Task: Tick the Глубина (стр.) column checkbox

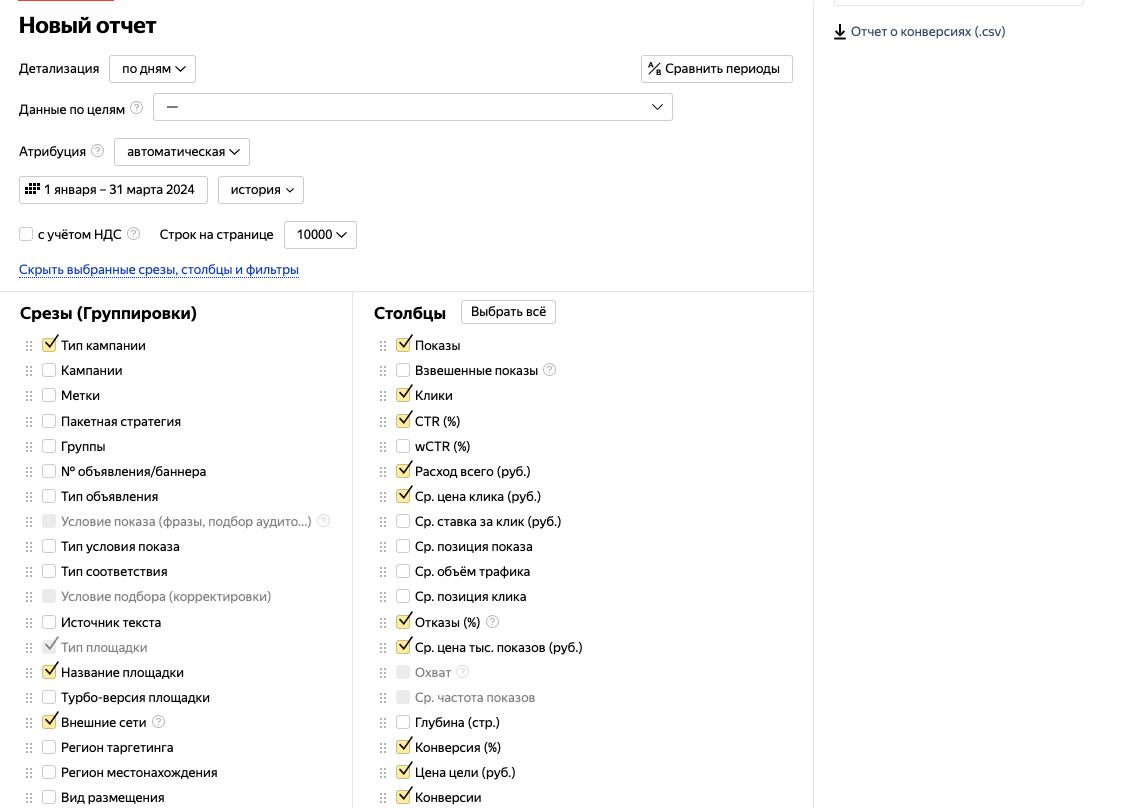Action: click(403, 721)
